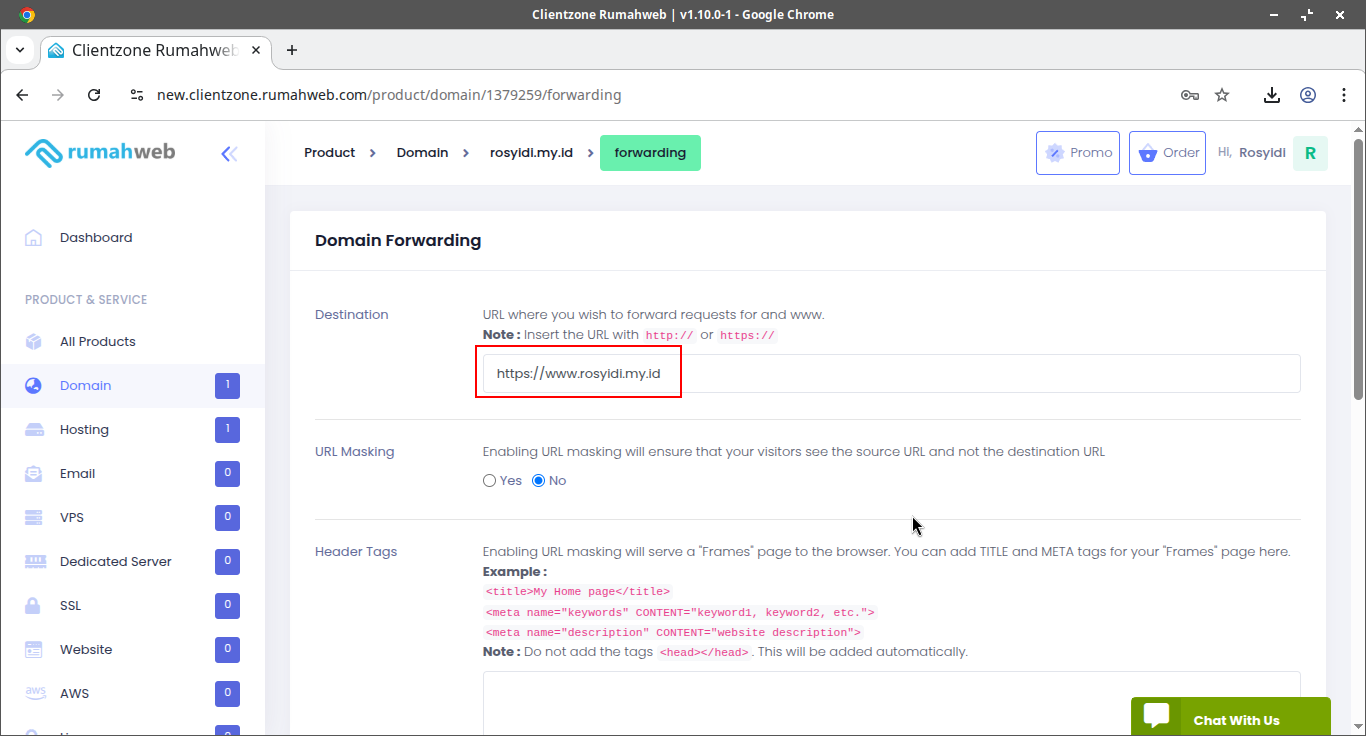Open Chrome downloads icon
Screen dimensions: 1366x736
tap(1271, 95)
